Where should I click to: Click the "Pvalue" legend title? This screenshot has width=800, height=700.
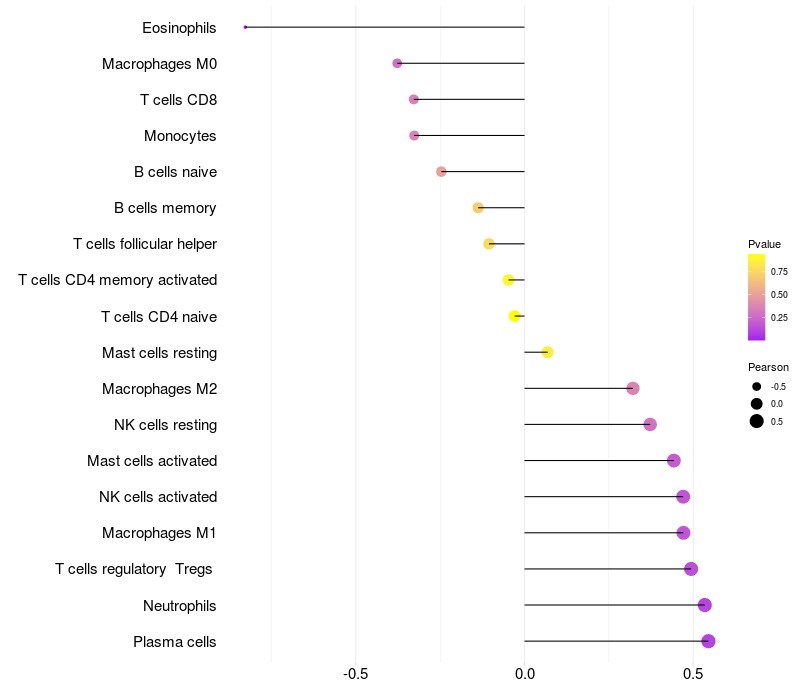(x=764, y=244)
